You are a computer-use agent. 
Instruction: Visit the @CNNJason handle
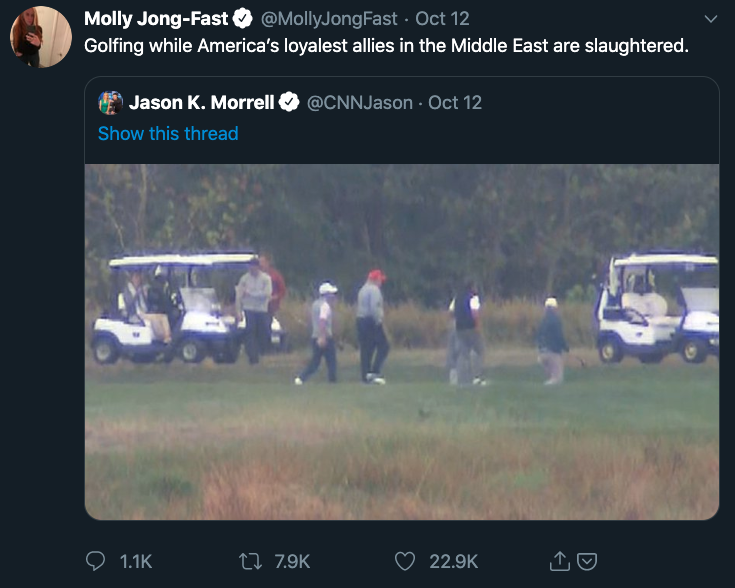pyautogui.click(x=360, y=103)
